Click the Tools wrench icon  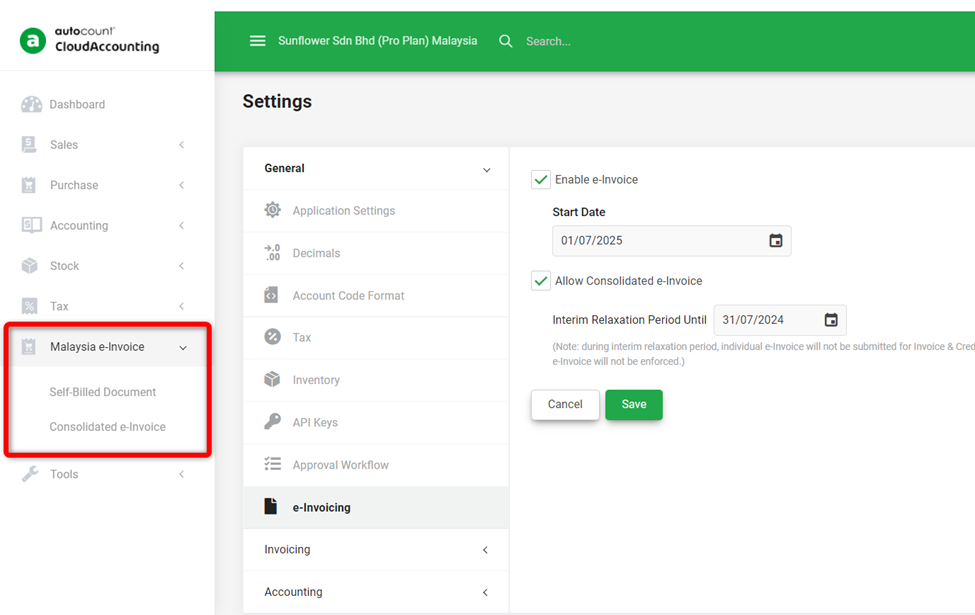click(x=30, y=474)
